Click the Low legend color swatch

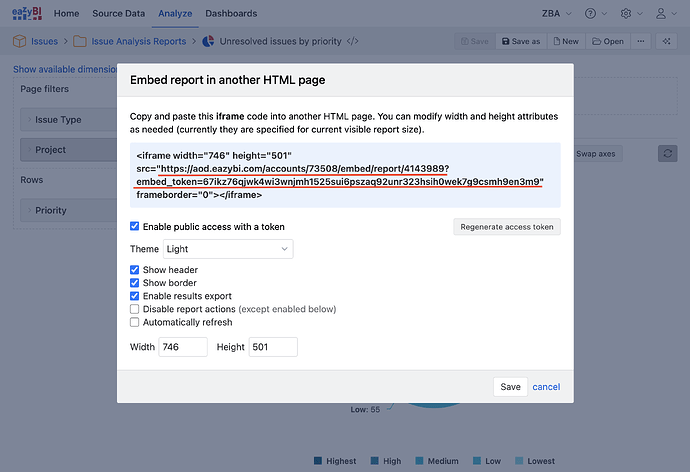(x=477, y=461)
